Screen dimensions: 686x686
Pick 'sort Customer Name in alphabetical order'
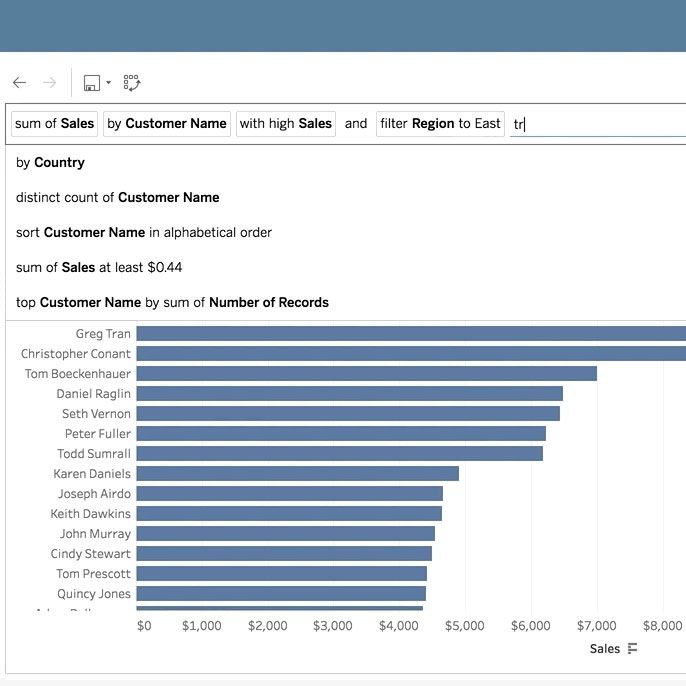[x=144, y=233]
